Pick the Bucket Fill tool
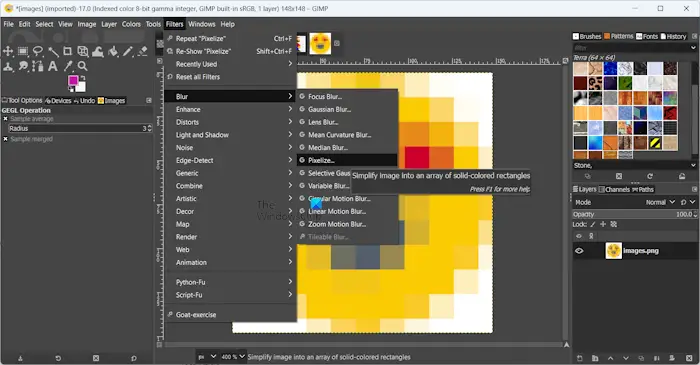The width and height of the screenshot is (700, 365). tap(113, 51)
